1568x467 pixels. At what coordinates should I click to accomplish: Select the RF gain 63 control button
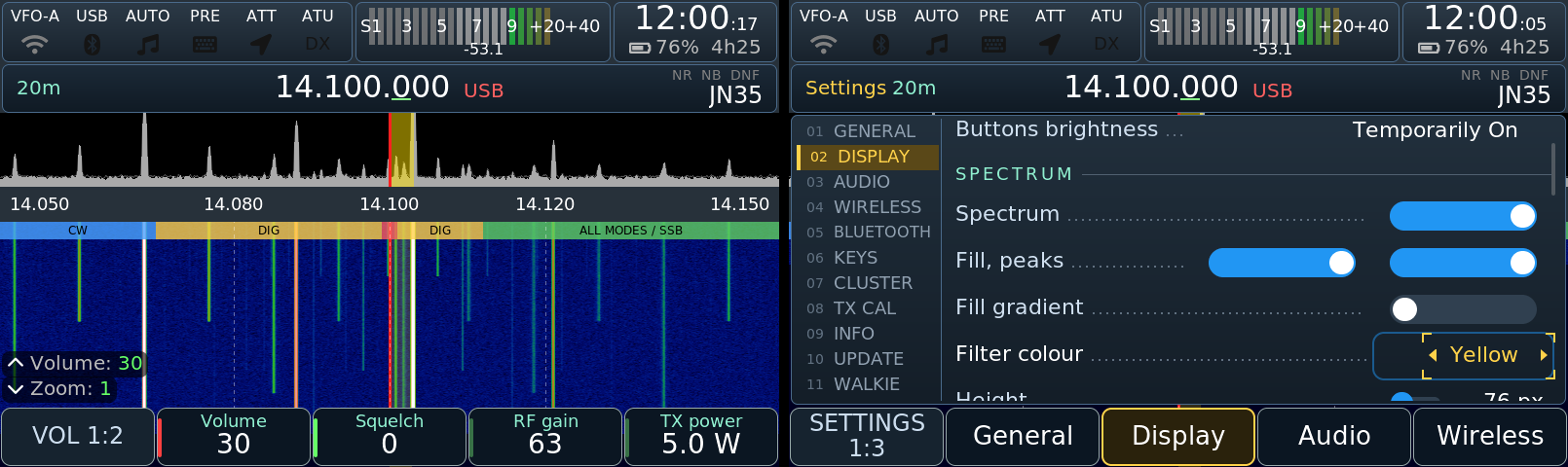[x=545, y=437]
